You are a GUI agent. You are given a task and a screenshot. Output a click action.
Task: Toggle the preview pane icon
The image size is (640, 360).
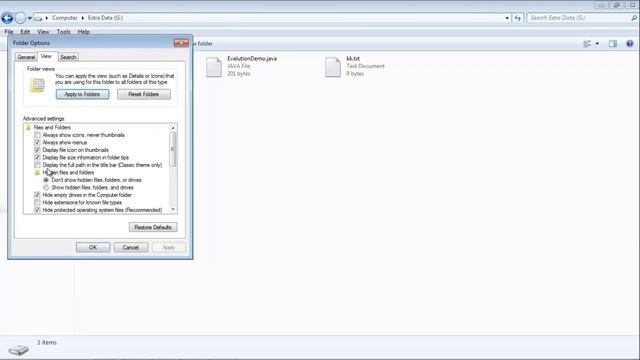[613, 44]
